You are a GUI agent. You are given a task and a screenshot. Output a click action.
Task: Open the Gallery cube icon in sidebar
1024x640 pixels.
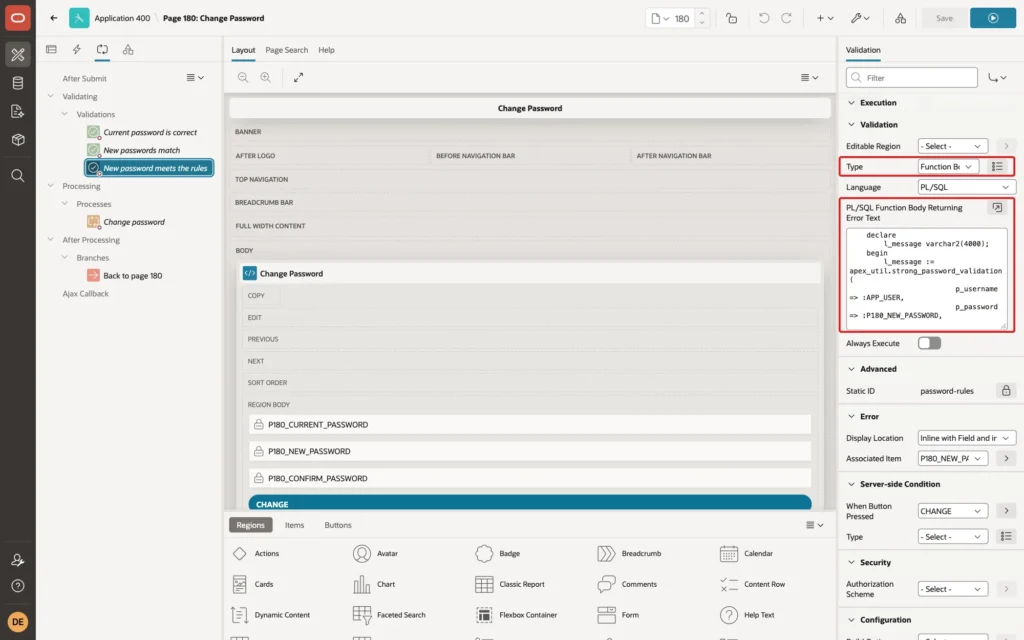[18, 139]
